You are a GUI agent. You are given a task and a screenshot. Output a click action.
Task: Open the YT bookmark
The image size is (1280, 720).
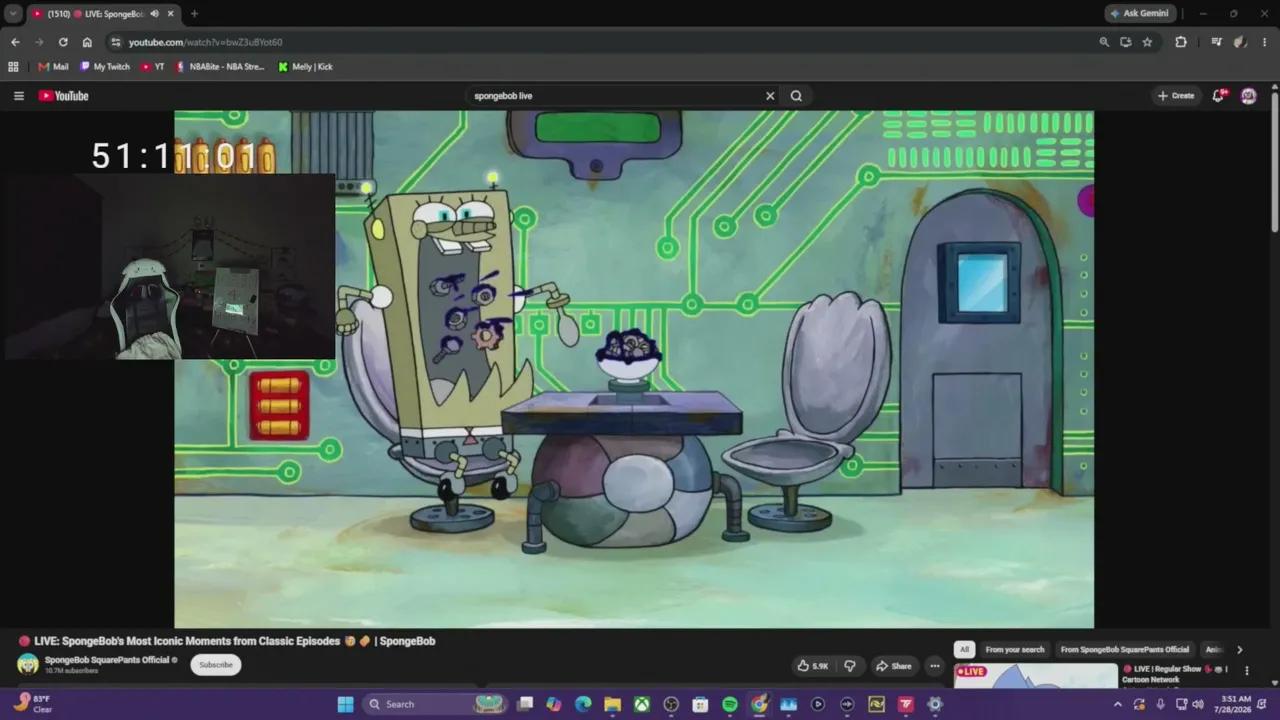point(153,67)
